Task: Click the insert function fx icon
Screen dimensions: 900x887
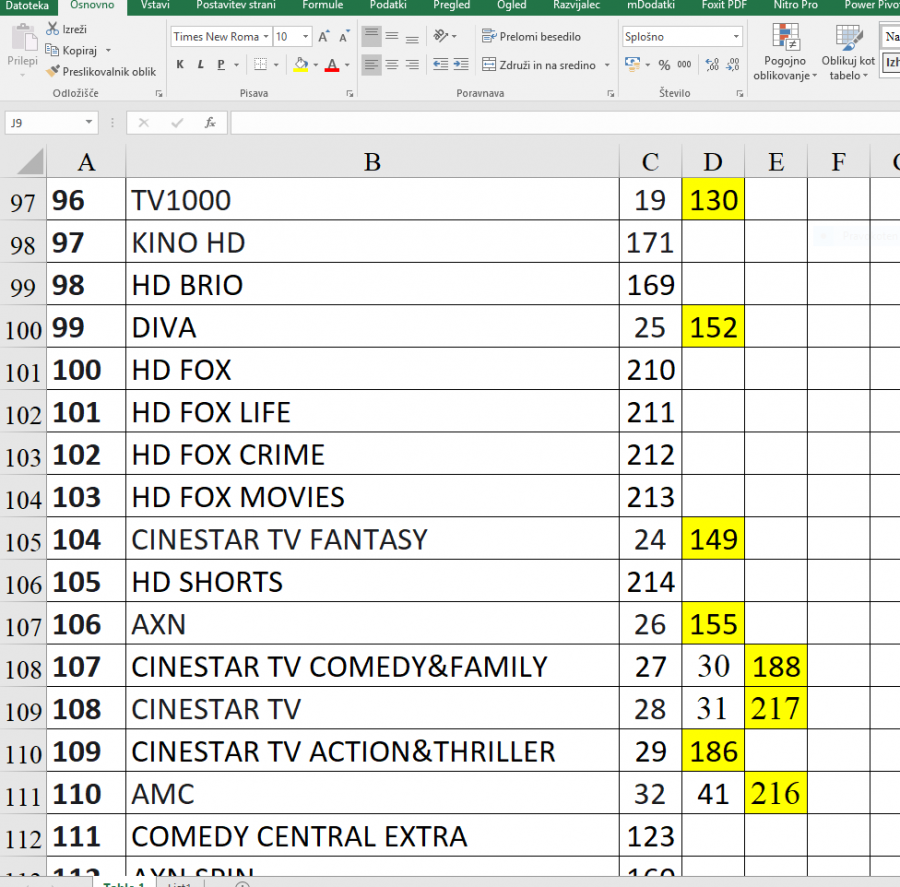Action: [x=210, y=123]
